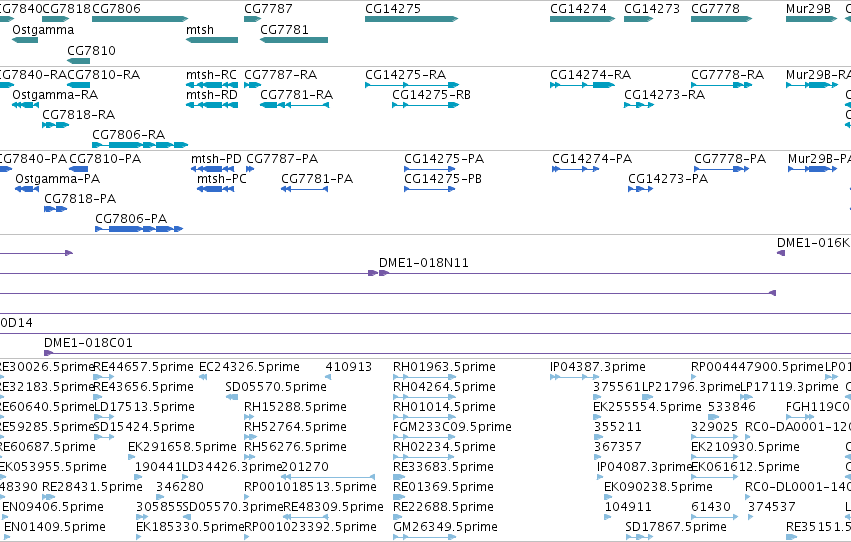Select the CG7806-PA coding glyph
This screenshot has width=851, height=542.
coord(139,229)
